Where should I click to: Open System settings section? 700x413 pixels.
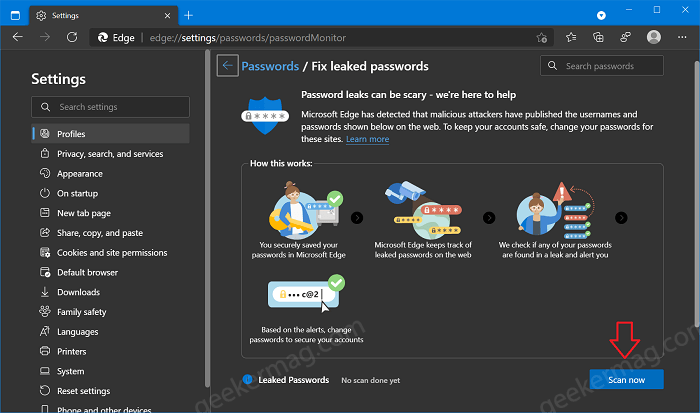110,371
